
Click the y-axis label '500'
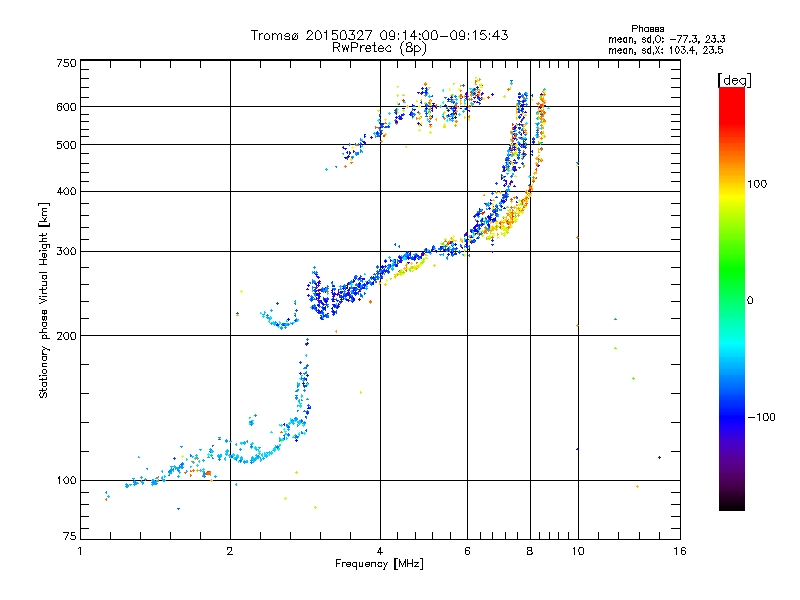click(x=66, y=145)
